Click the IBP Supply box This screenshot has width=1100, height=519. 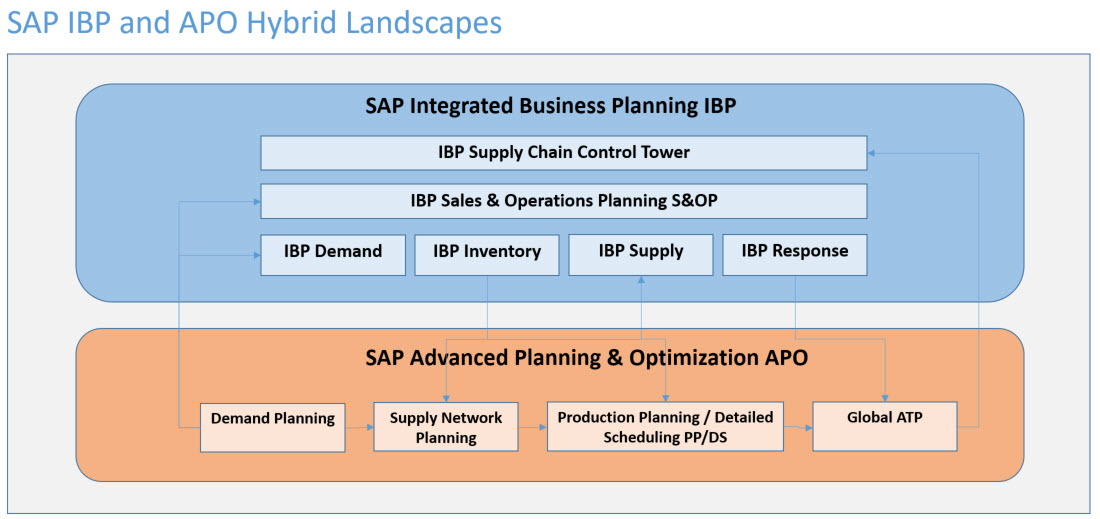point(640,255)
